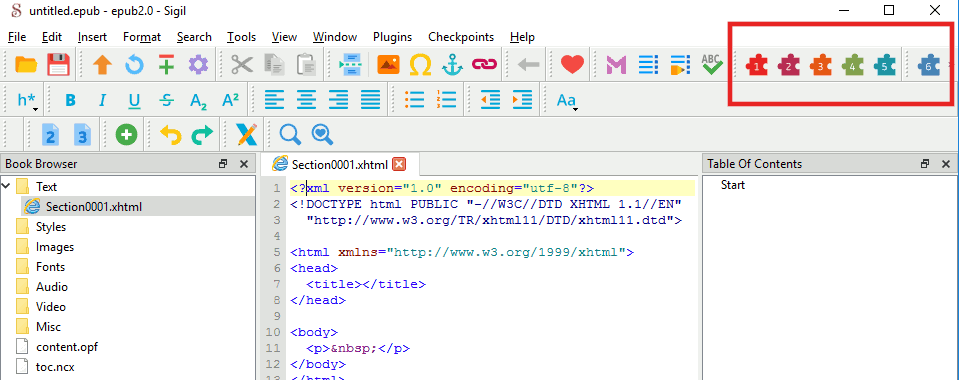Screen dimensions: 959x380
Task: Click green plus circle icon
Action: click(x=127, y=135)
